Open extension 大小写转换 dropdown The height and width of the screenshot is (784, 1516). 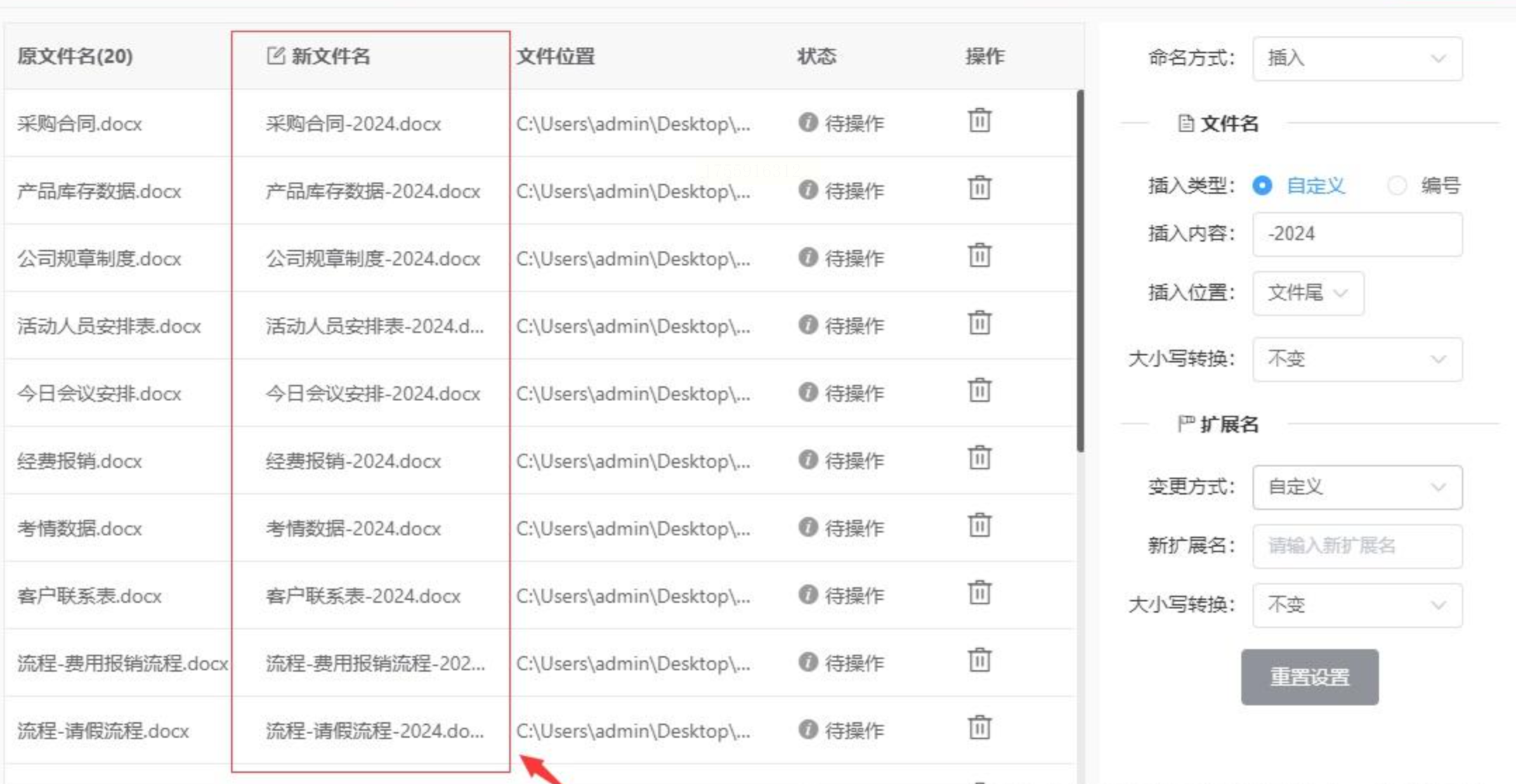pos(1357,605)
